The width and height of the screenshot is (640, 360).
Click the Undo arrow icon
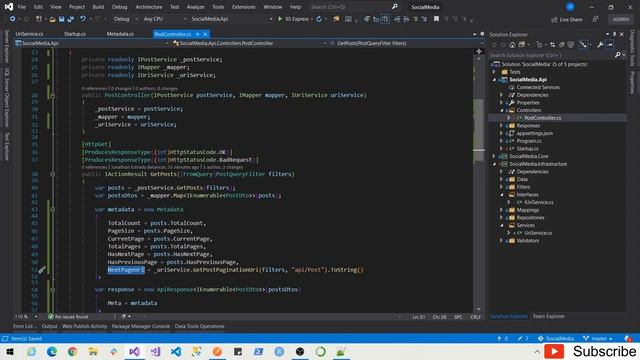83,19
